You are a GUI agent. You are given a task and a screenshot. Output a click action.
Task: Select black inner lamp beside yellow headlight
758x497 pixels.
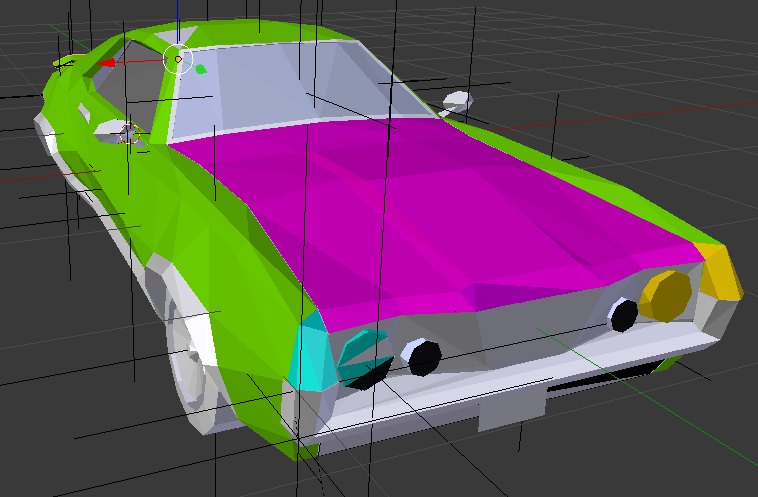623,315
